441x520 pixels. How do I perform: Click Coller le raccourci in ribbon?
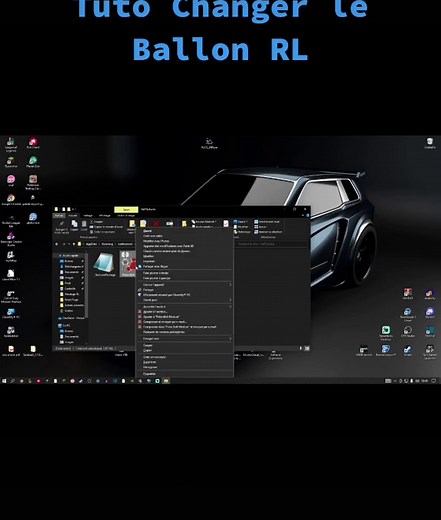click(103, 232)
